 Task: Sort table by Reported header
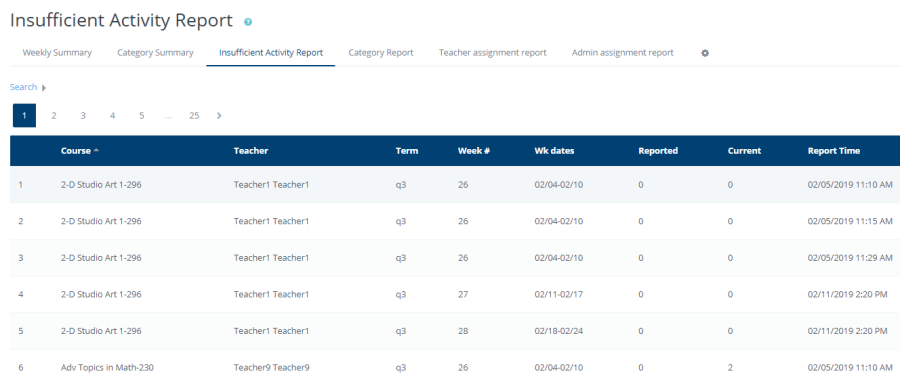point(658,151)
